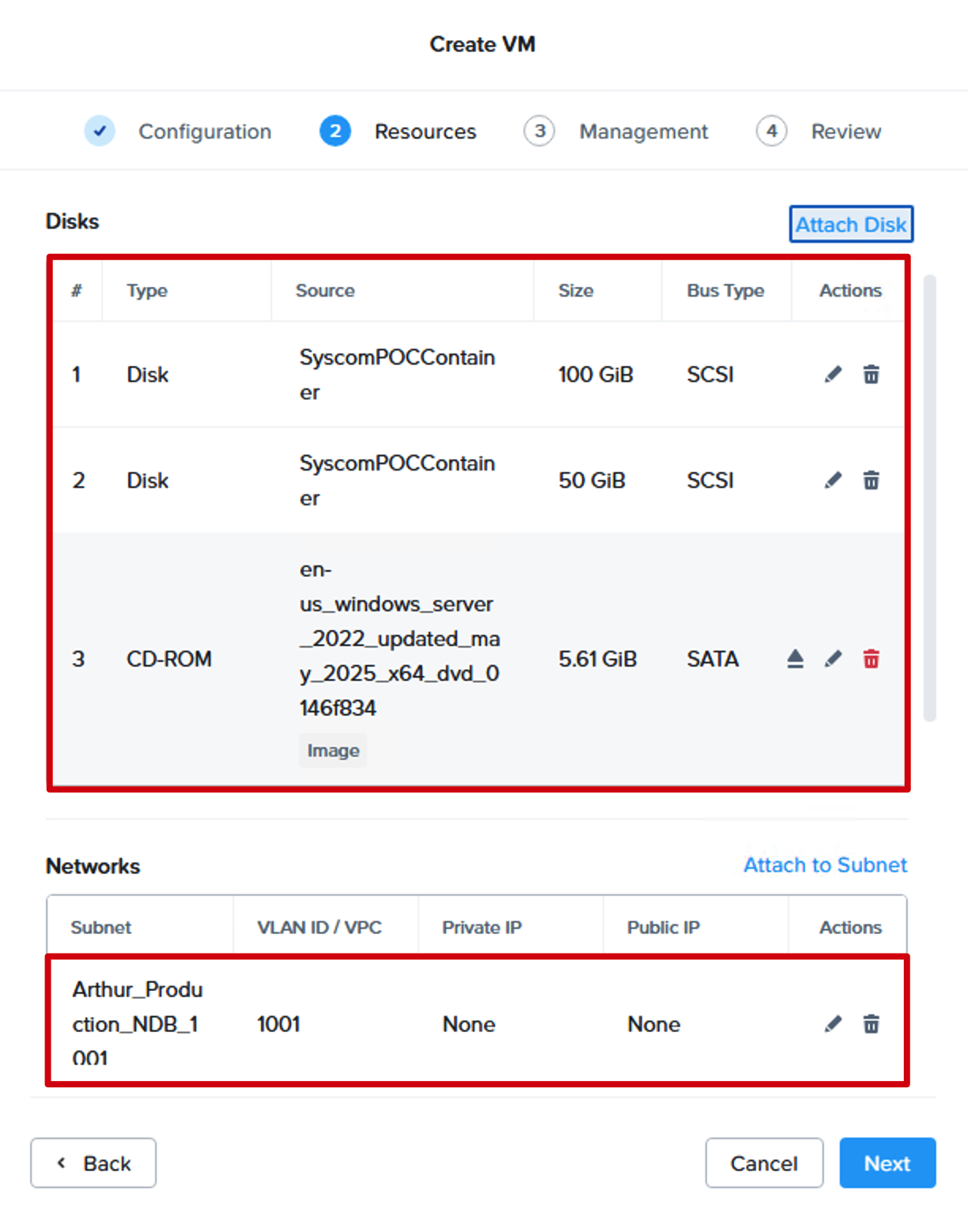Click SyscomPOCContainer source in disk row 1
968x1232 pixels.
click(397, 375)
